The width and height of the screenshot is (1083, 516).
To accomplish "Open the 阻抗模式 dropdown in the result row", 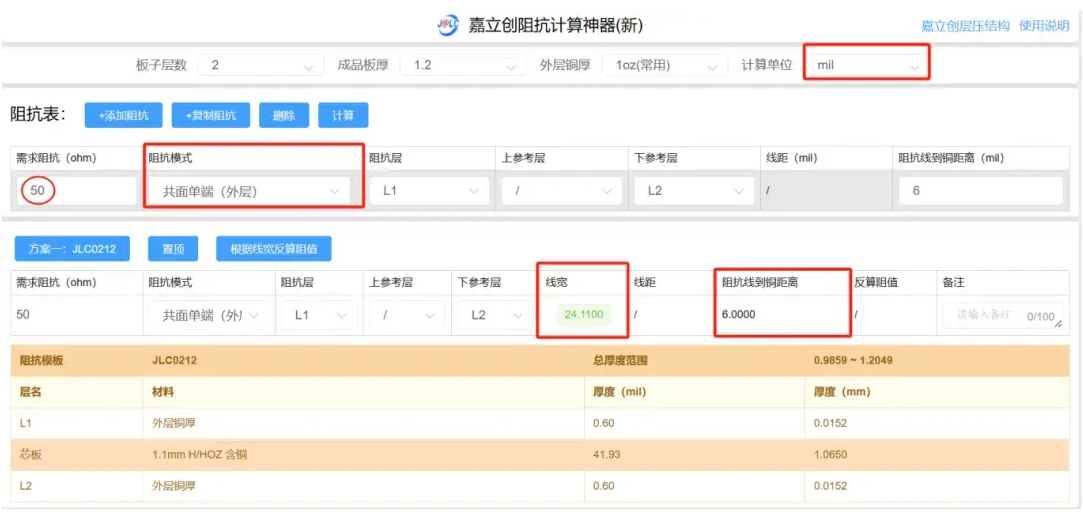I will 210,315.
